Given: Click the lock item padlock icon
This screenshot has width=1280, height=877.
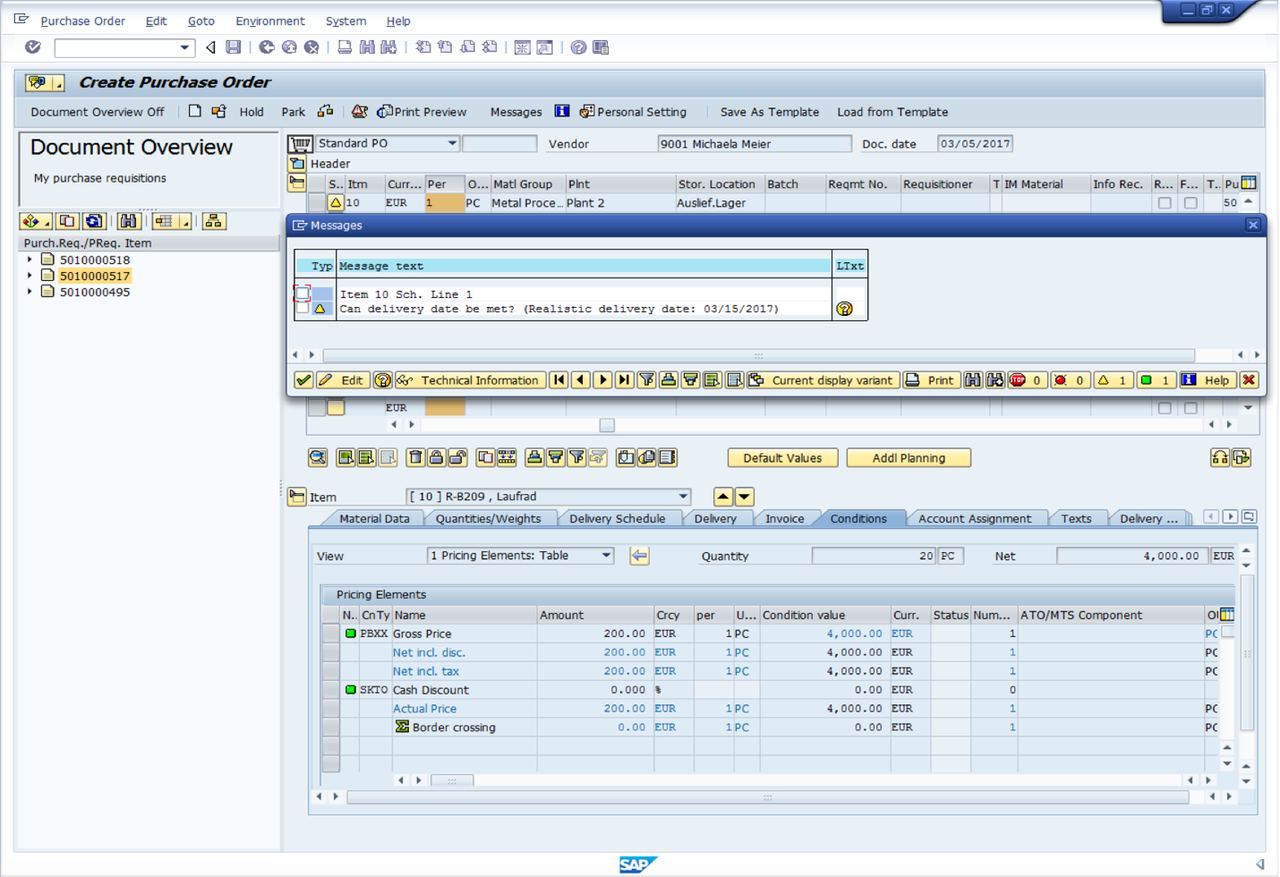Looking at the screenshot, I should tap(436, 458).
